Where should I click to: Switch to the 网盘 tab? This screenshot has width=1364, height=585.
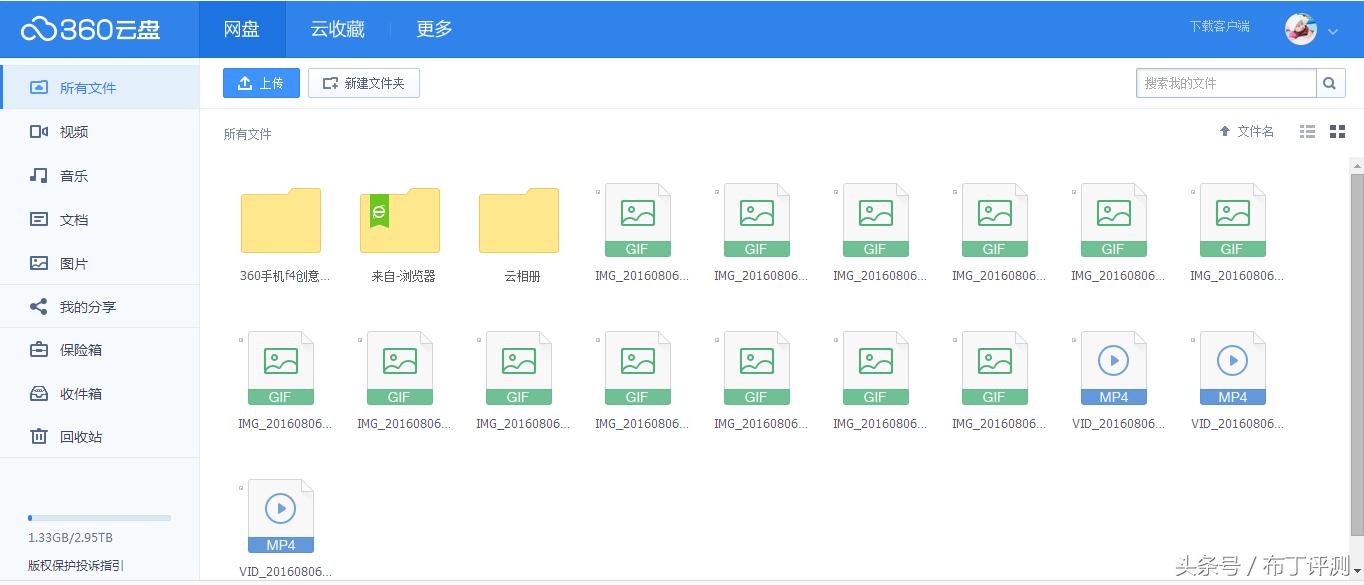241,29
